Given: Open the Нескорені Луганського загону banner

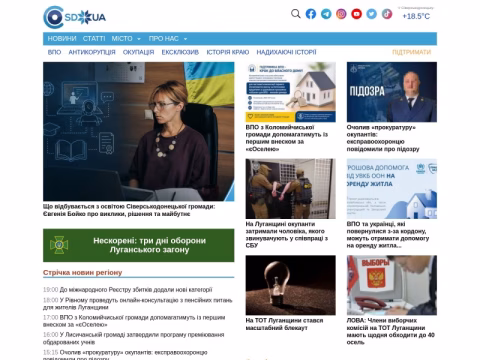Looking at the screenshot, I should click(x=139, y=245).
